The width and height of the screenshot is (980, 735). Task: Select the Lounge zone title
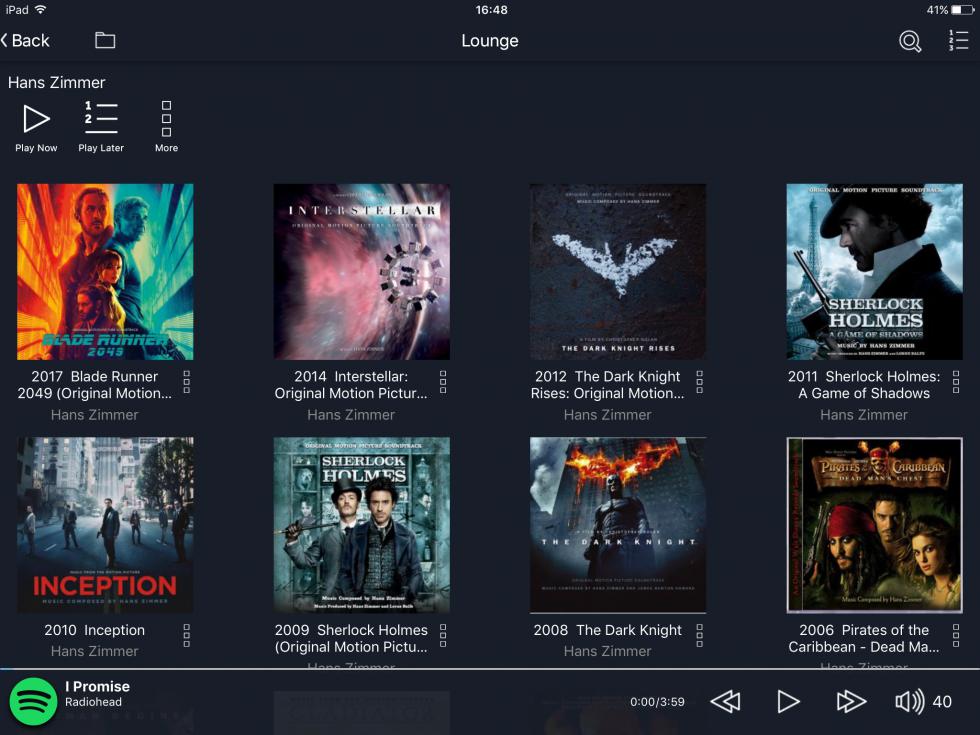490,41
